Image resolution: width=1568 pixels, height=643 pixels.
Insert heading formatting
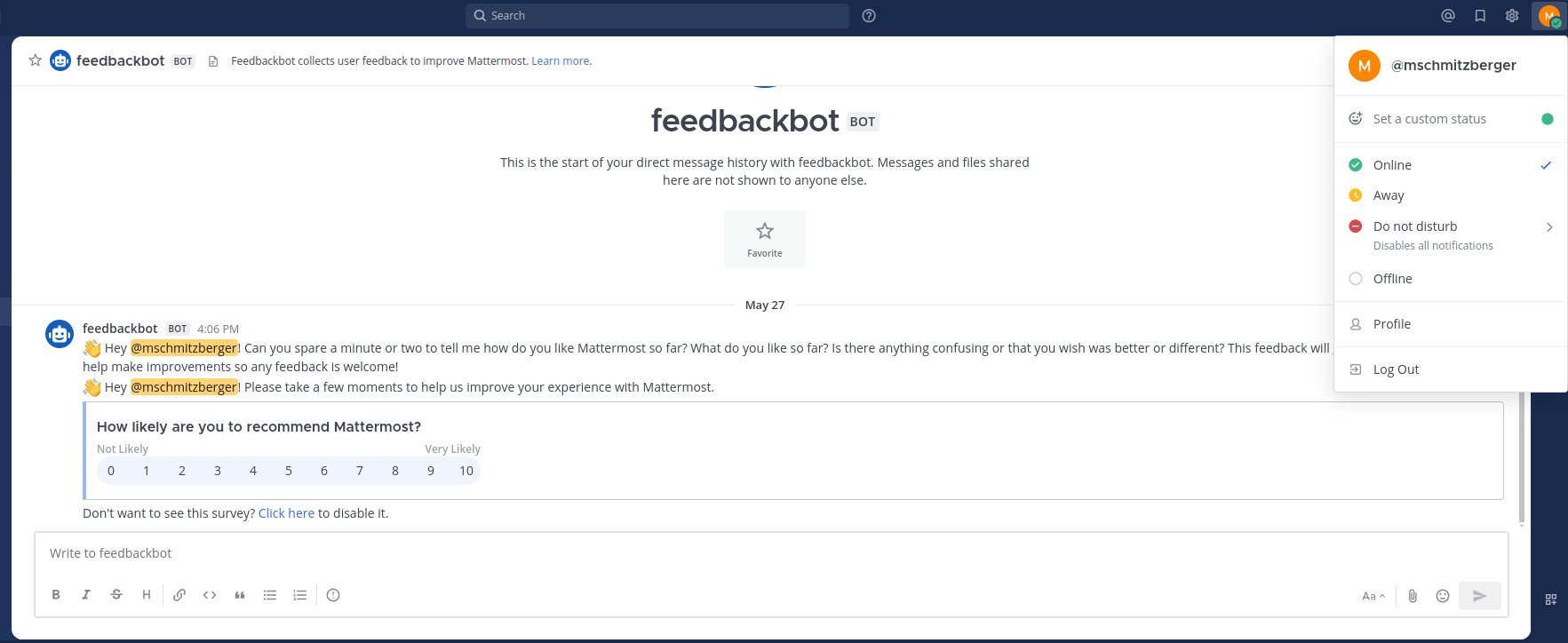click(x=147, y=595)
